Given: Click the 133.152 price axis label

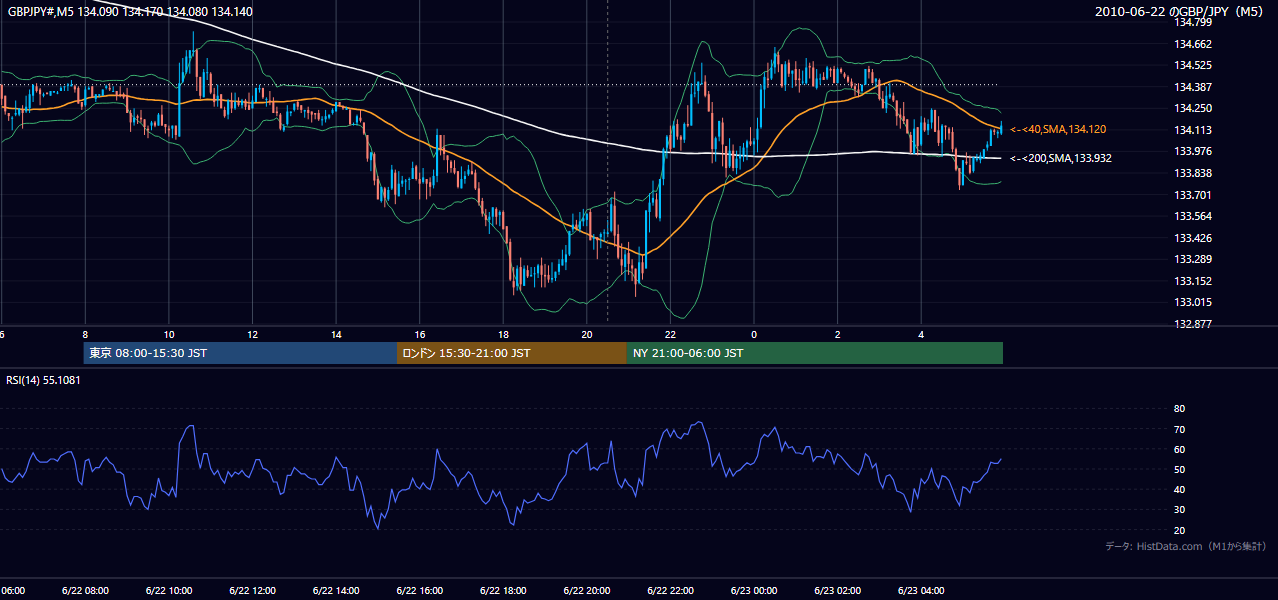Looking at the screenshot, I should pos(1191,281).
